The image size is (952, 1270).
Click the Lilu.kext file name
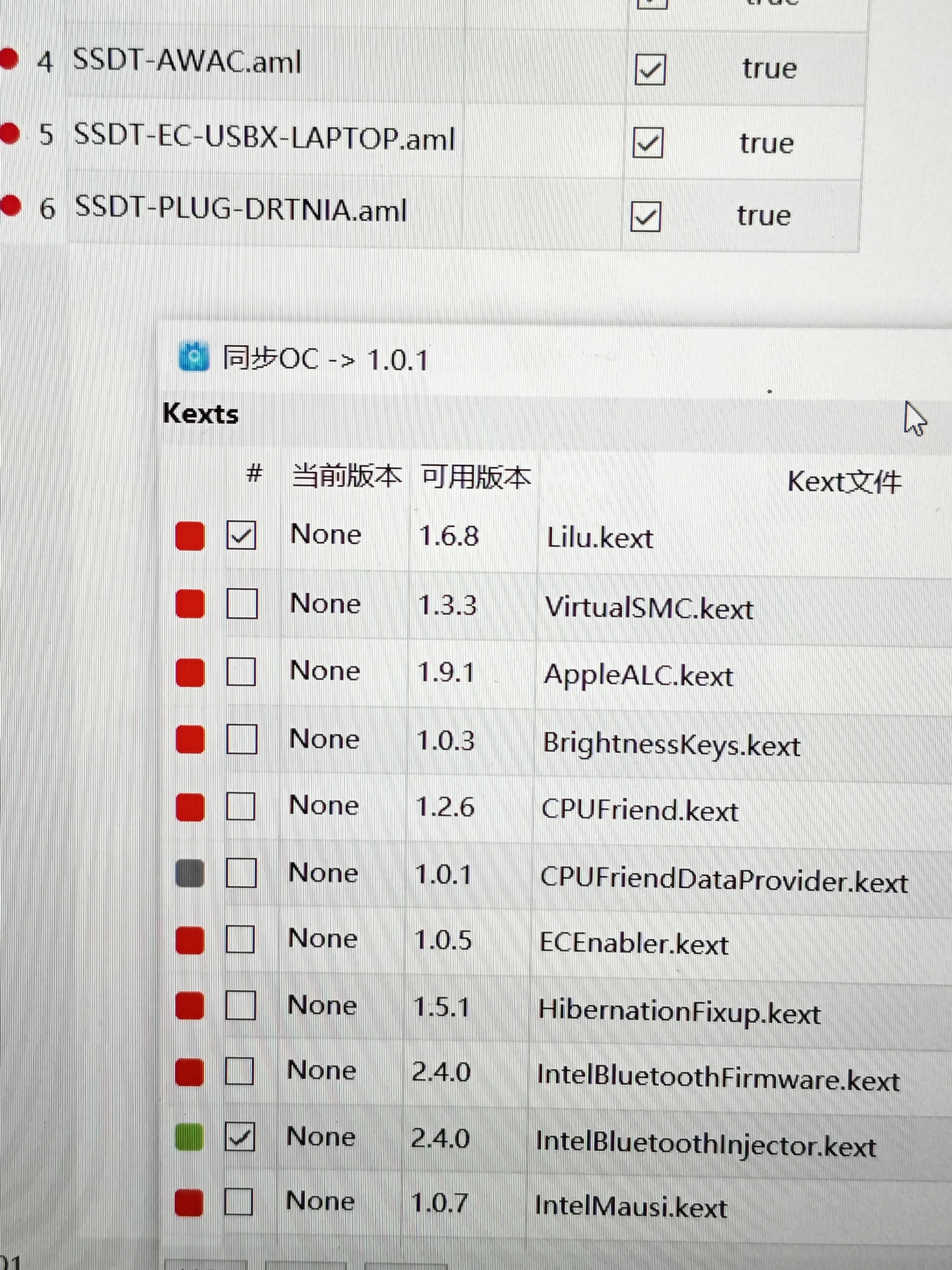pos(600,538)
